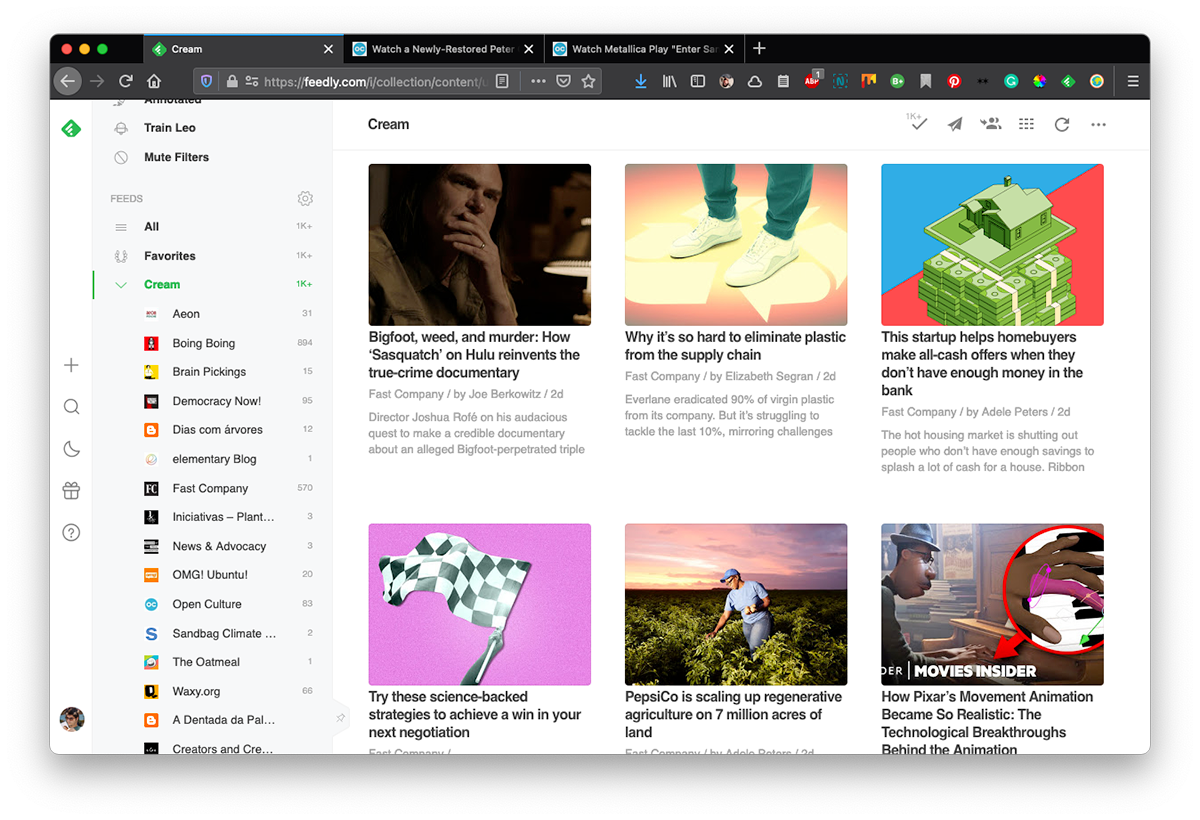Open the help question mark icon
The width and height of the screenshot is (1200, 820).
click(71, 533)
